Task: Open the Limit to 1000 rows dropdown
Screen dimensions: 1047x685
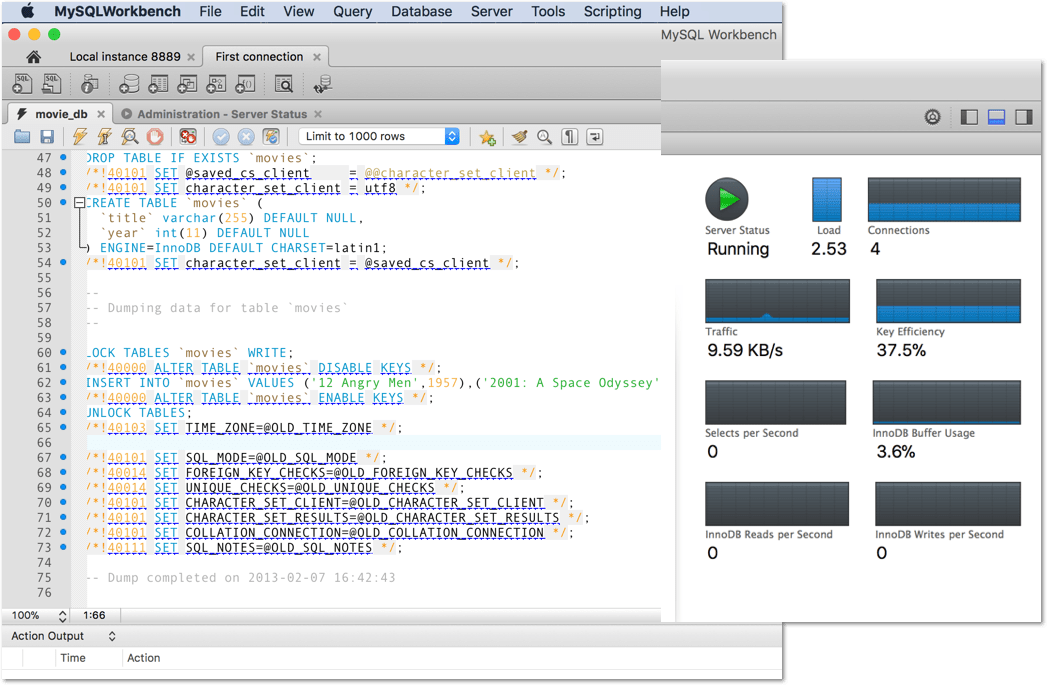Action: tap(379, 136)
